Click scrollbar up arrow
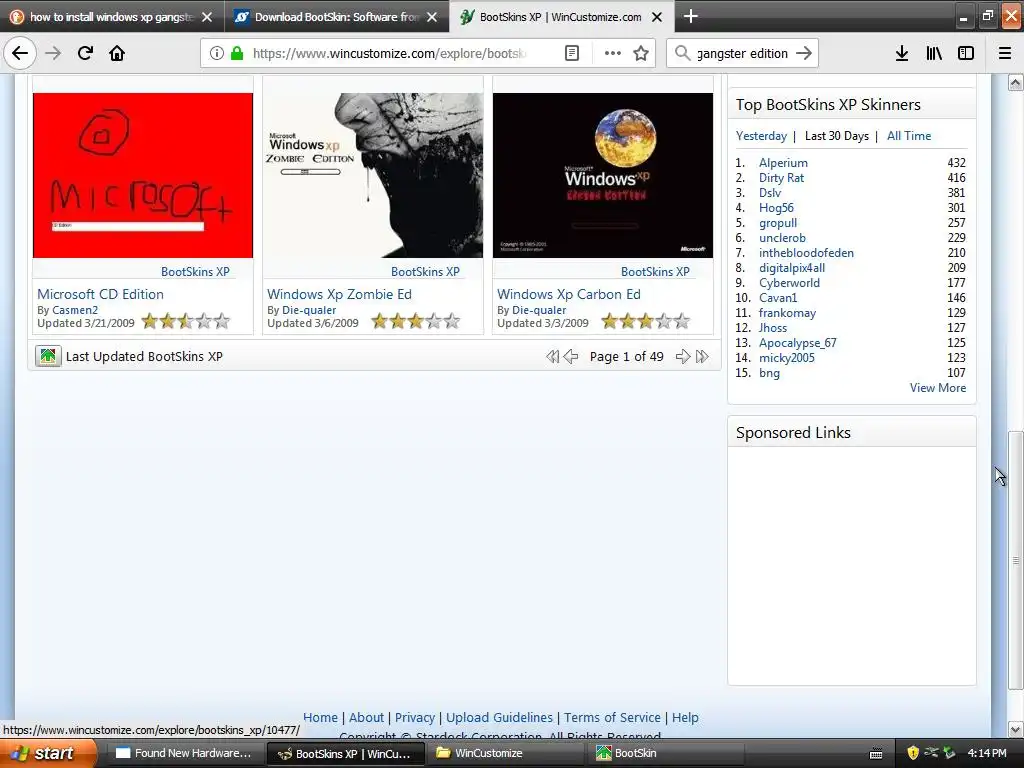The image size is (1024, 768). [x=1015, y=82]
